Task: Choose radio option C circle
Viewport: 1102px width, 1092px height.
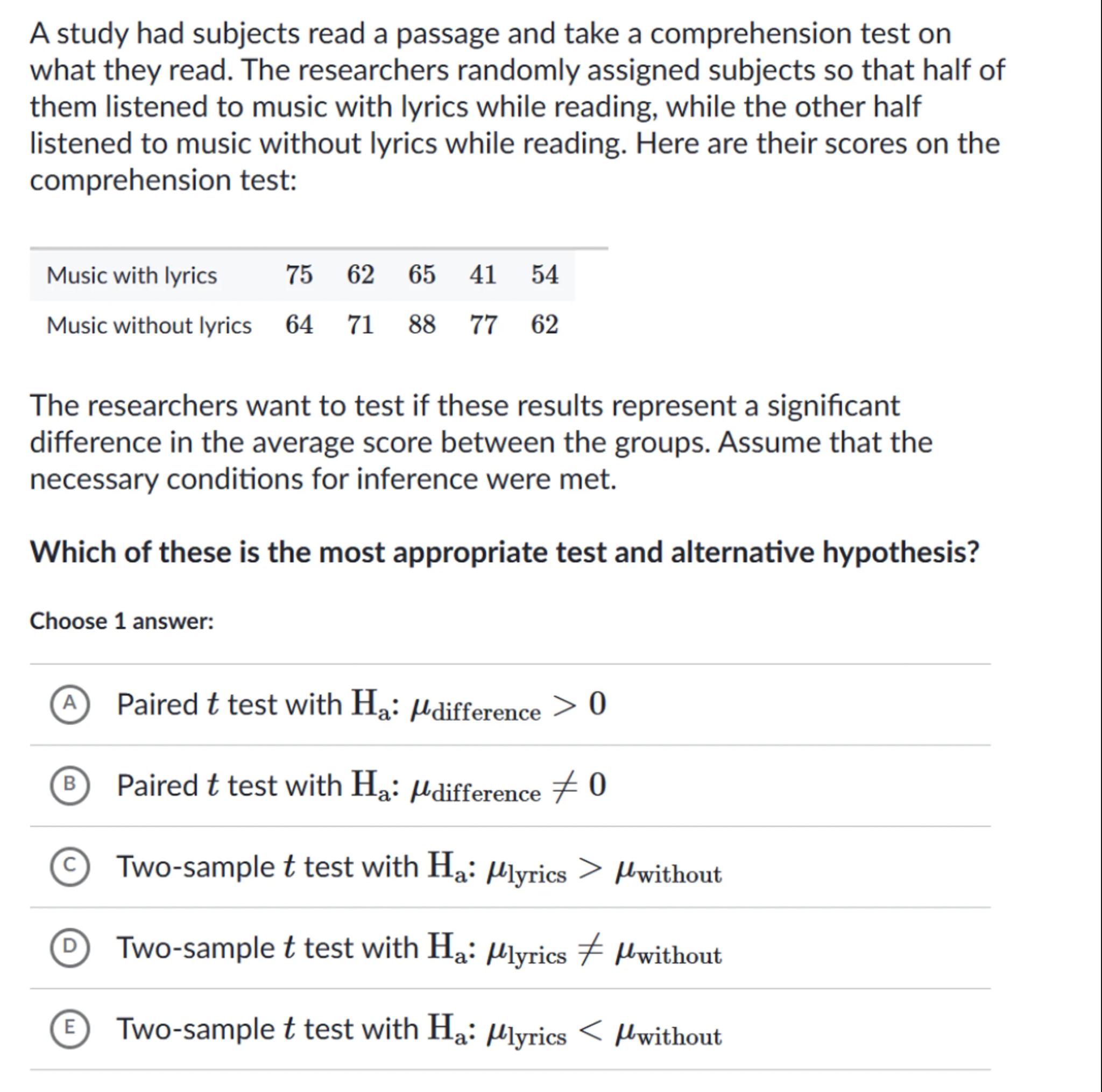Action: click(69, 867)
